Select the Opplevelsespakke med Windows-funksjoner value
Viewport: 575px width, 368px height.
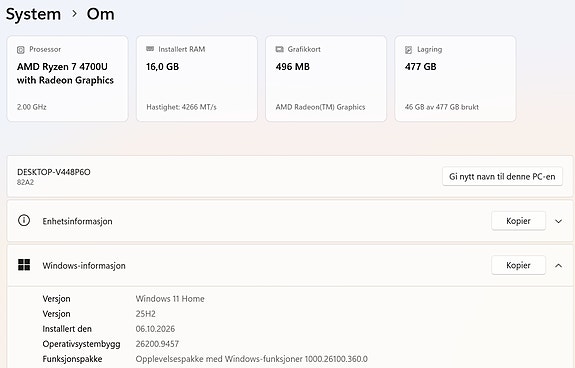click(252, 359)
